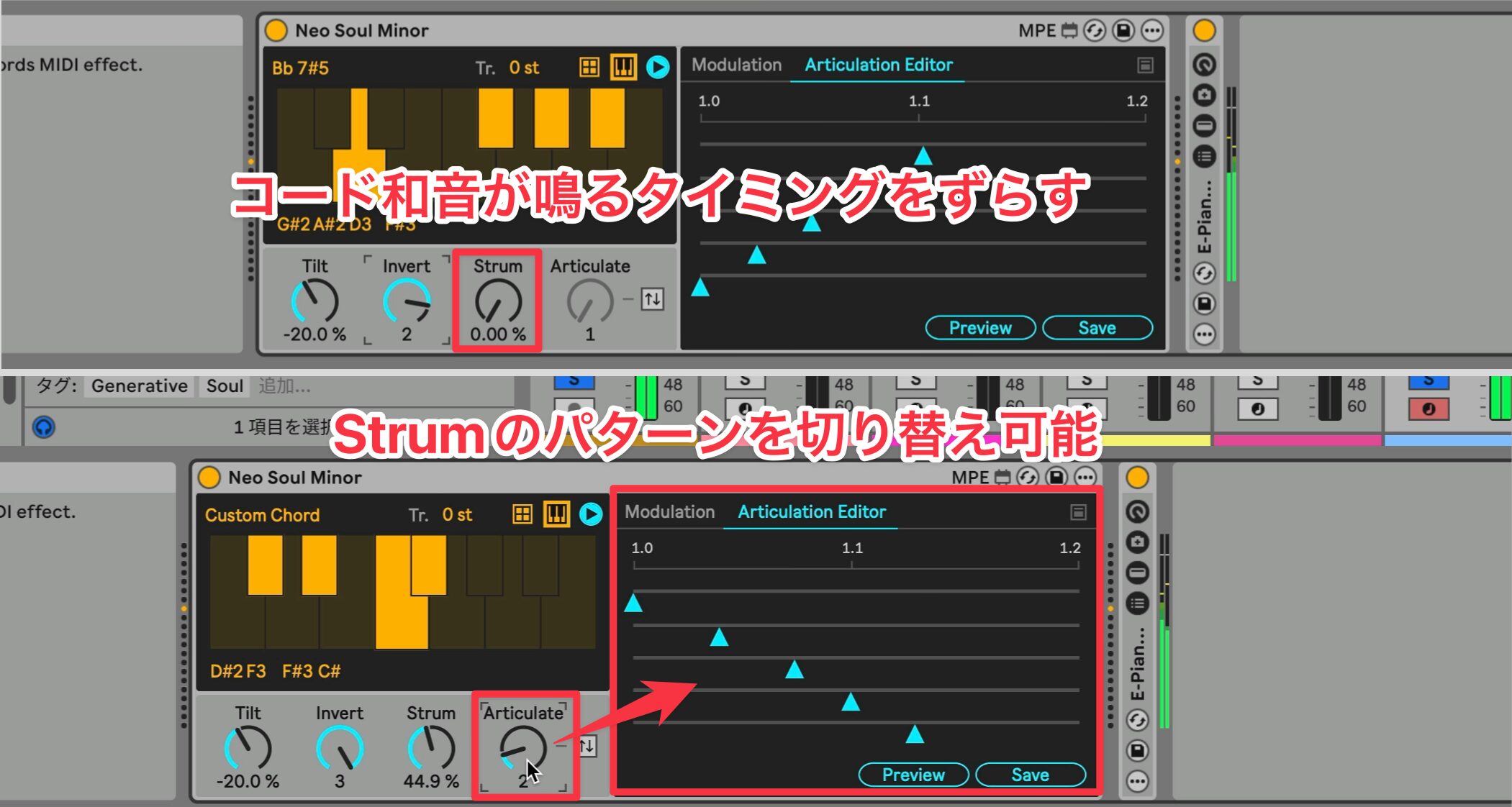Switch the upper Bb 7#5 display to keyboard view
The image size is (1512, 807).
(623, 68)
